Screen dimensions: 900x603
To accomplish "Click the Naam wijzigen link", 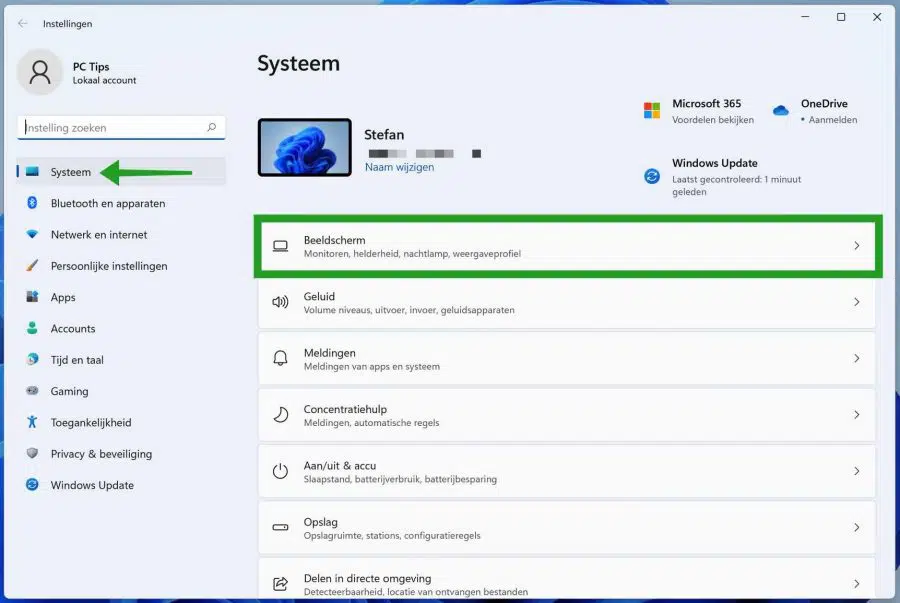I will tap(399, 167).
